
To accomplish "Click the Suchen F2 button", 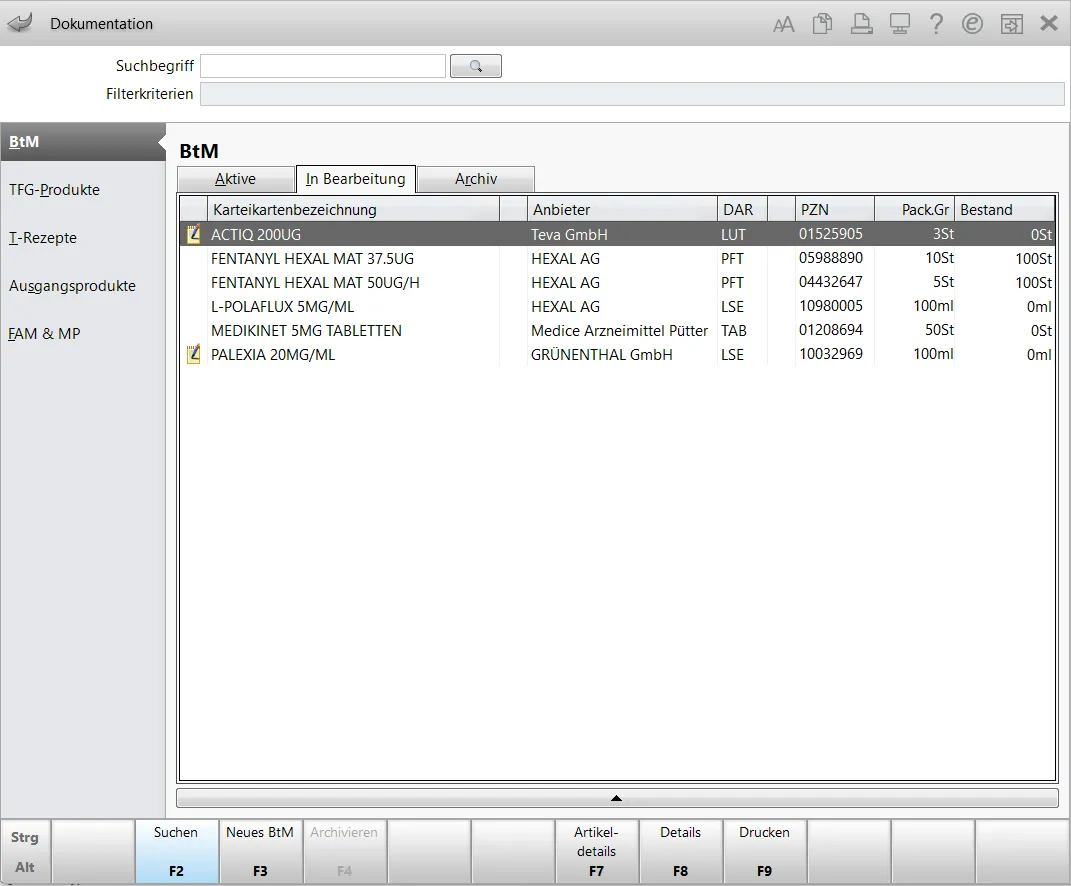I will point(176,851).
